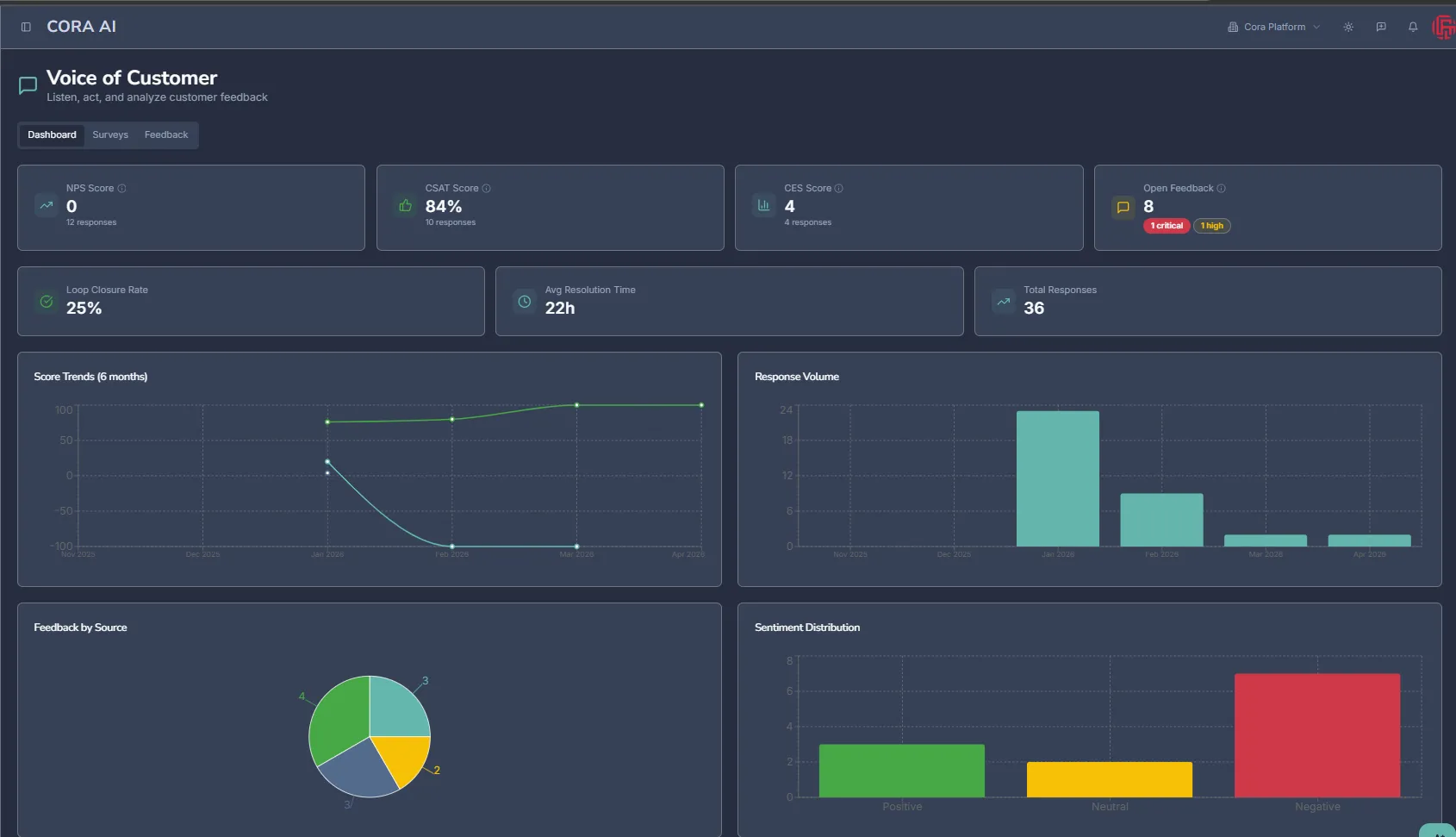Screen dimensions: 1456x837
Task: Show Open Feedback info tooltip icon
Action: tap(1221, 188)
